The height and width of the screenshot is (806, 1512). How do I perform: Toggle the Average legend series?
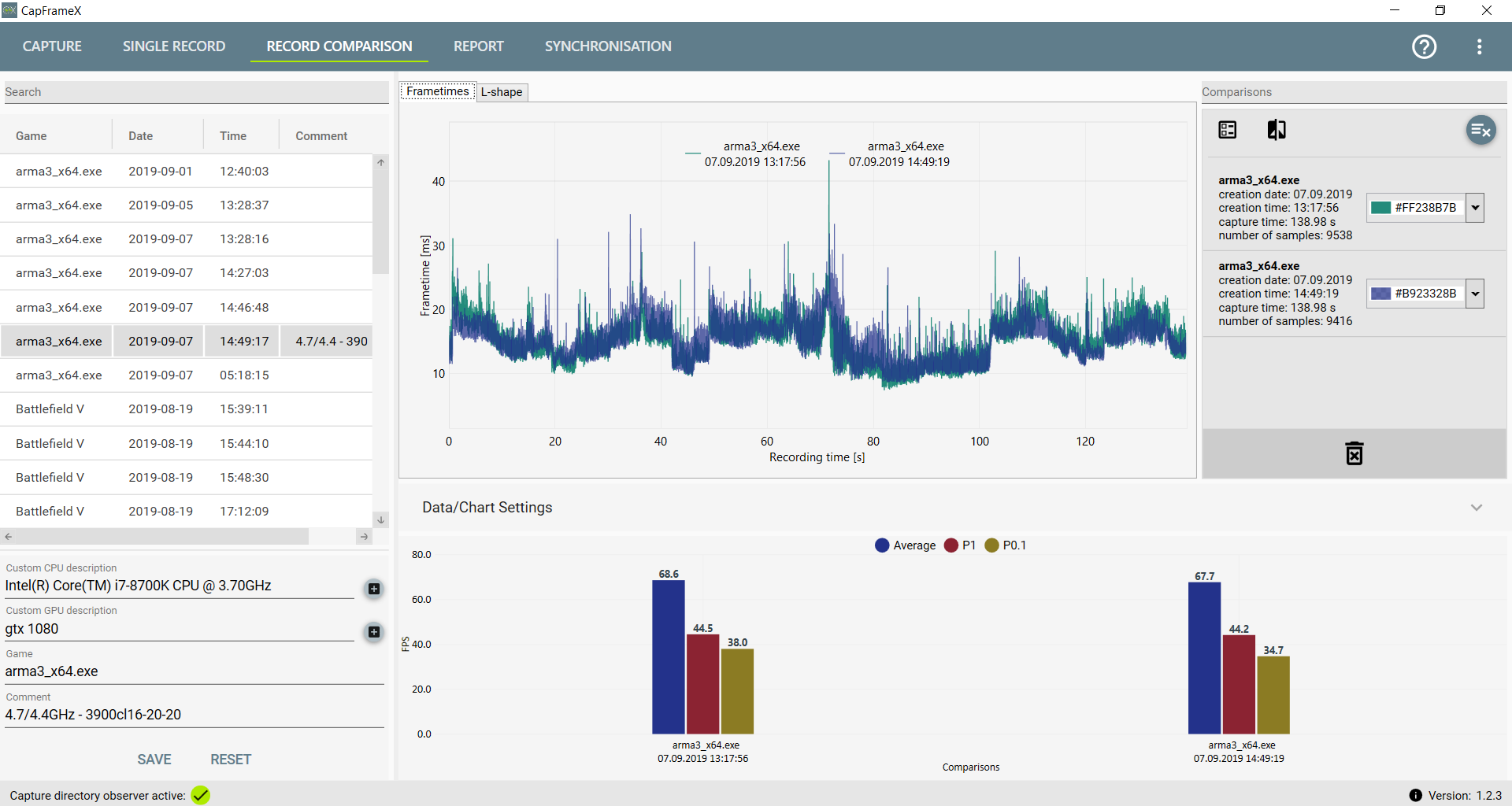(906, 545)
